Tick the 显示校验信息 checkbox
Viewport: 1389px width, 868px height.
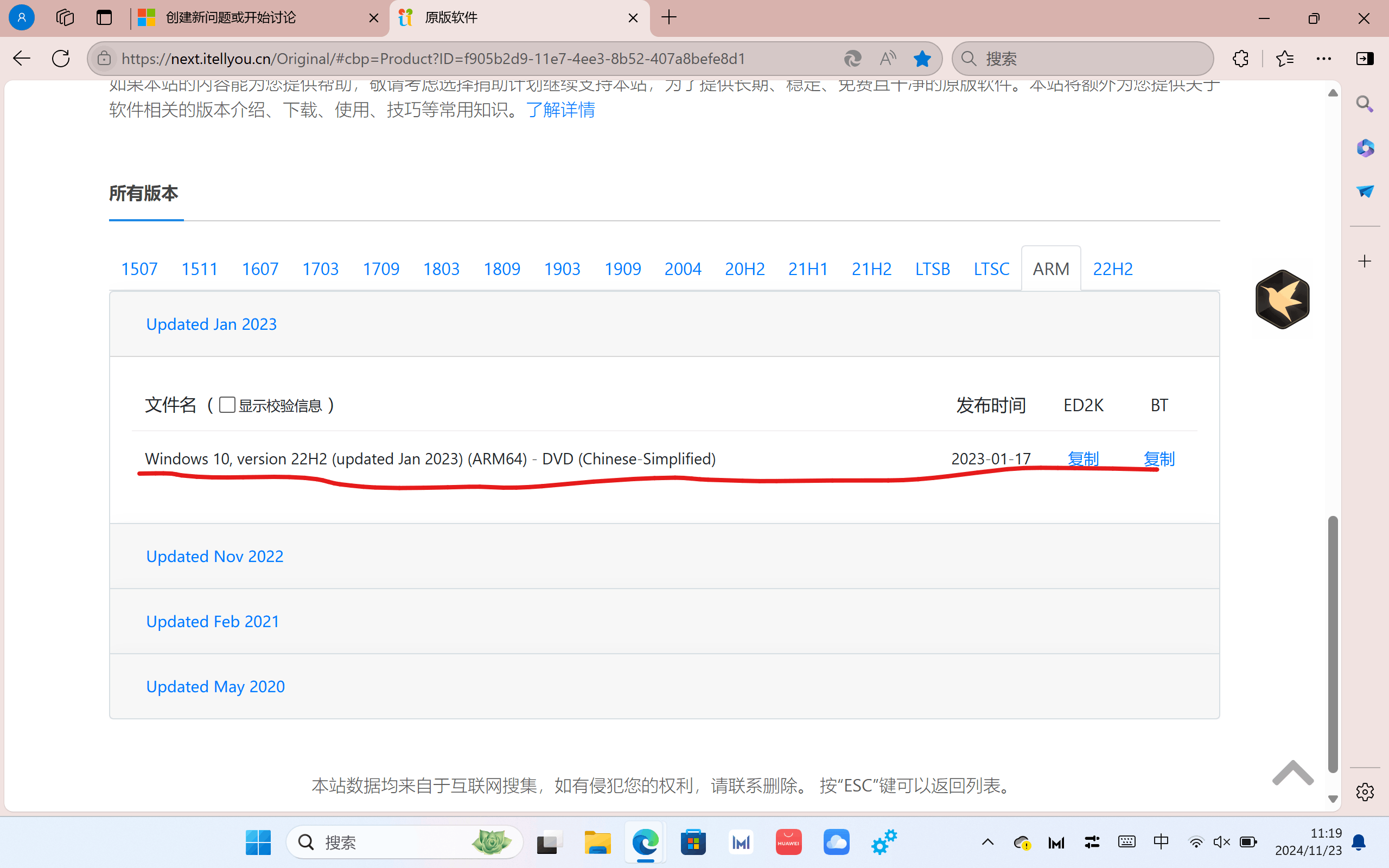[227, 405]
